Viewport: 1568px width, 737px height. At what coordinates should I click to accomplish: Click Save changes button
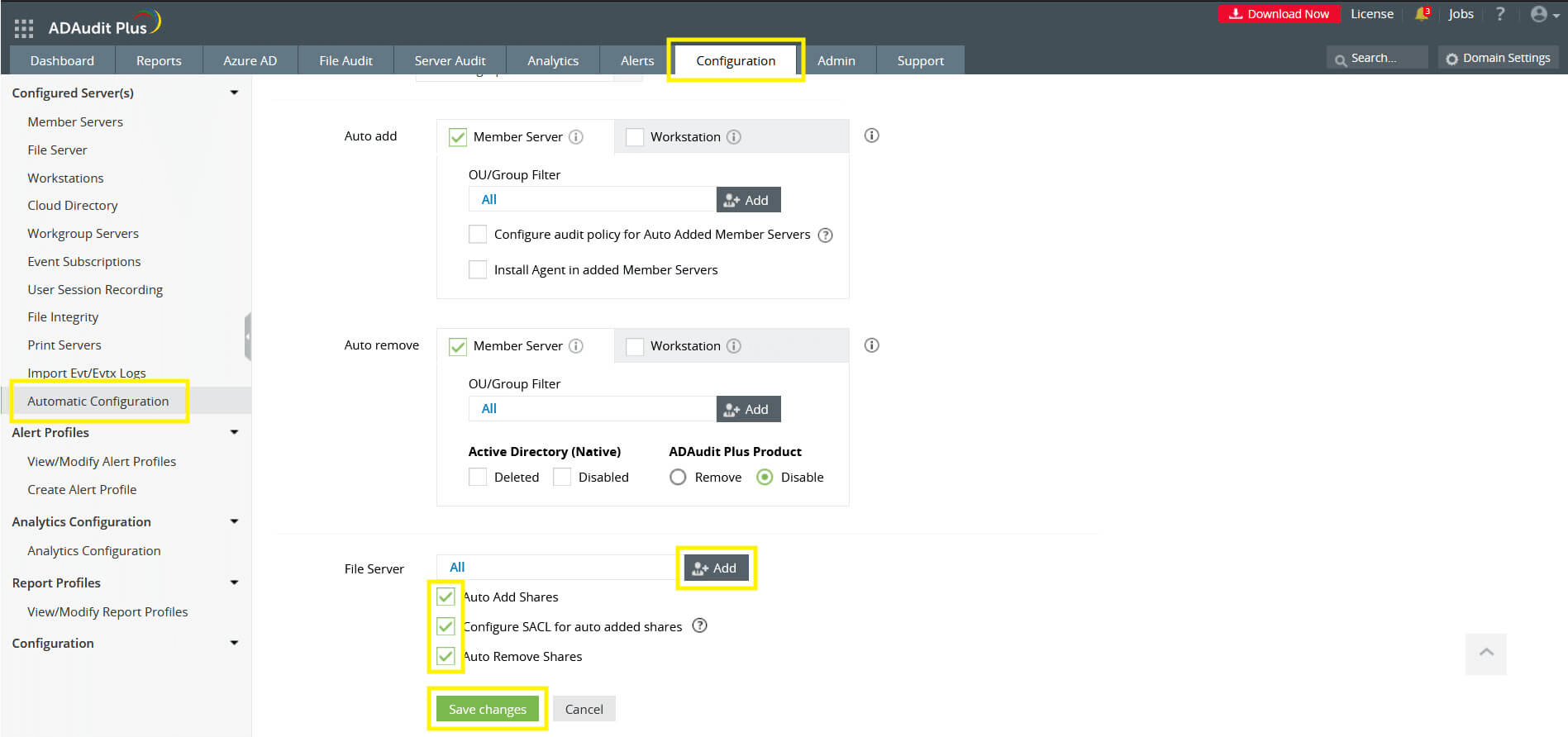[x=488, y=709]
